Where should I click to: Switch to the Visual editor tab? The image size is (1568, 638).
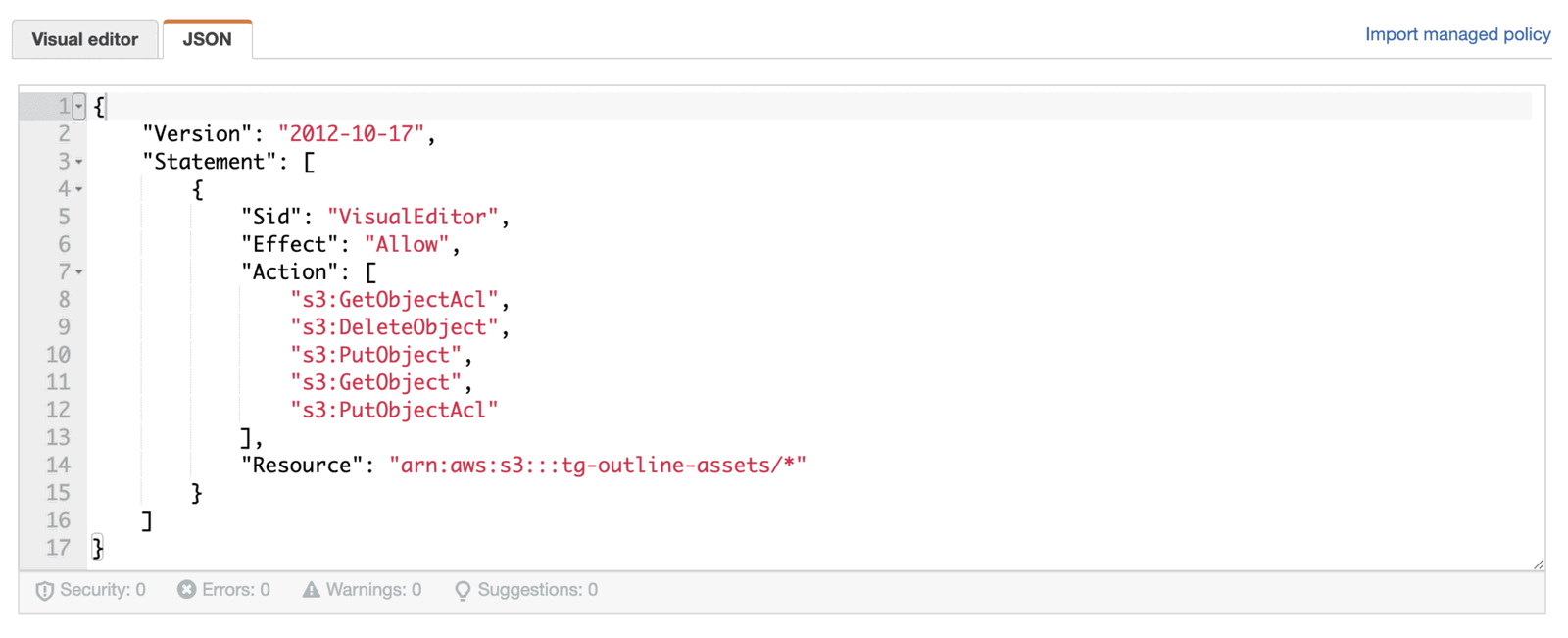click(x=85, y=40)
